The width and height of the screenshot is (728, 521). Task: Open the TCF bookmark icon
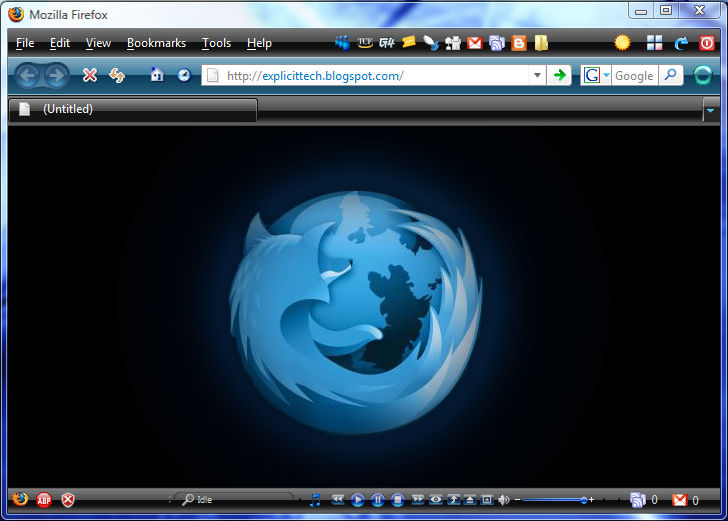365,43
